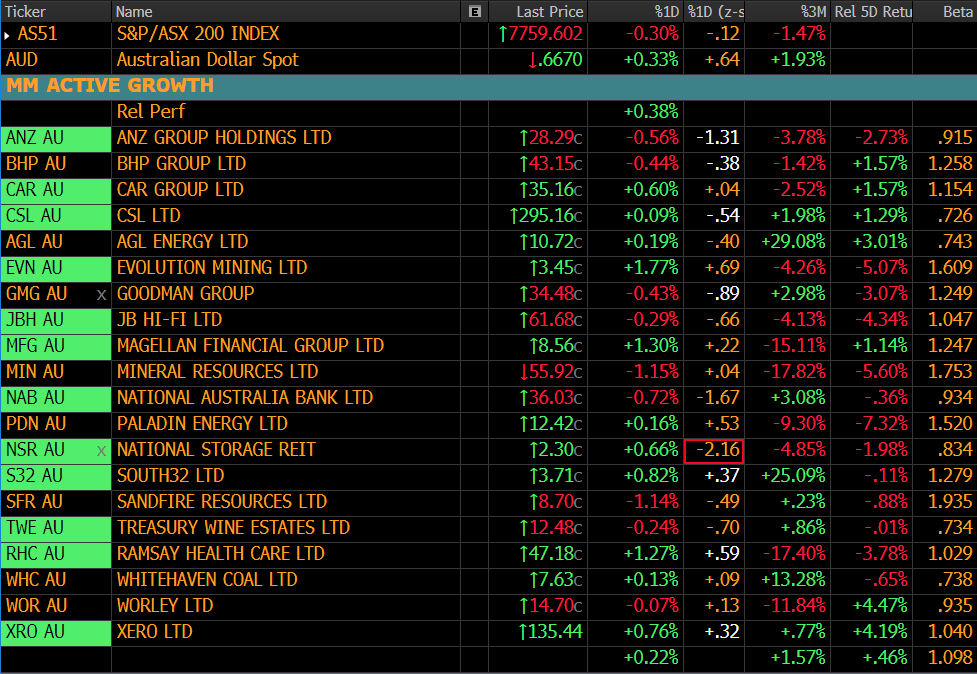Screen dimensions: 977x674
Task: Click the red-outlined -2.16 z-score cell
Action: [713, 450]
